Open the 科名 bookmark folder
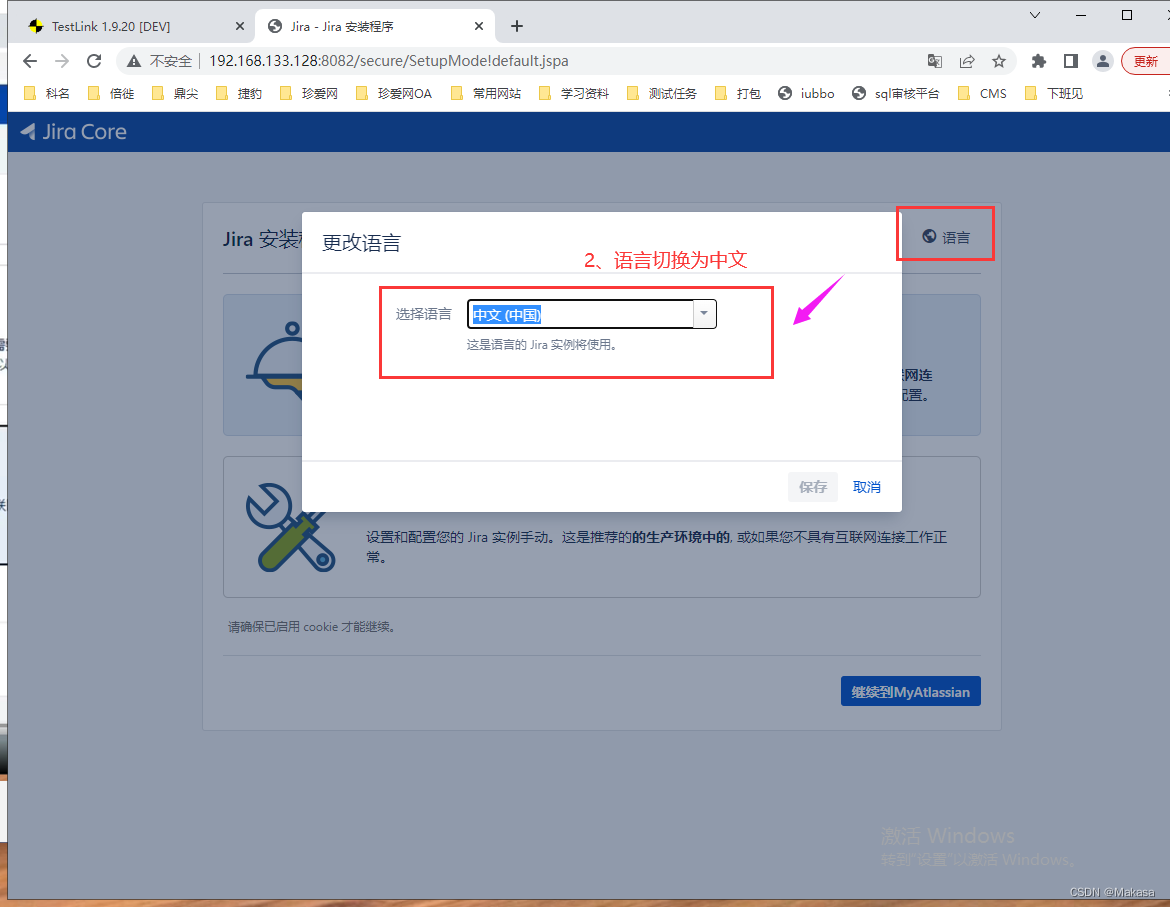This screenshot has width=1170, height=907. point(47,93)
